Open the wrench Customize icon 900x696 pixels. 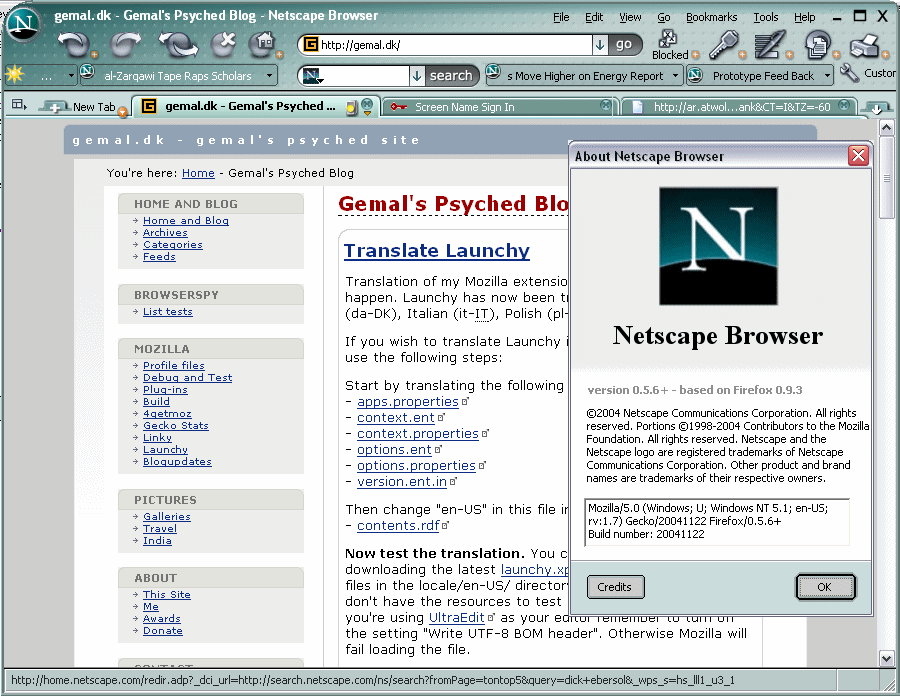pyautogui.click(x=849, y=74)
